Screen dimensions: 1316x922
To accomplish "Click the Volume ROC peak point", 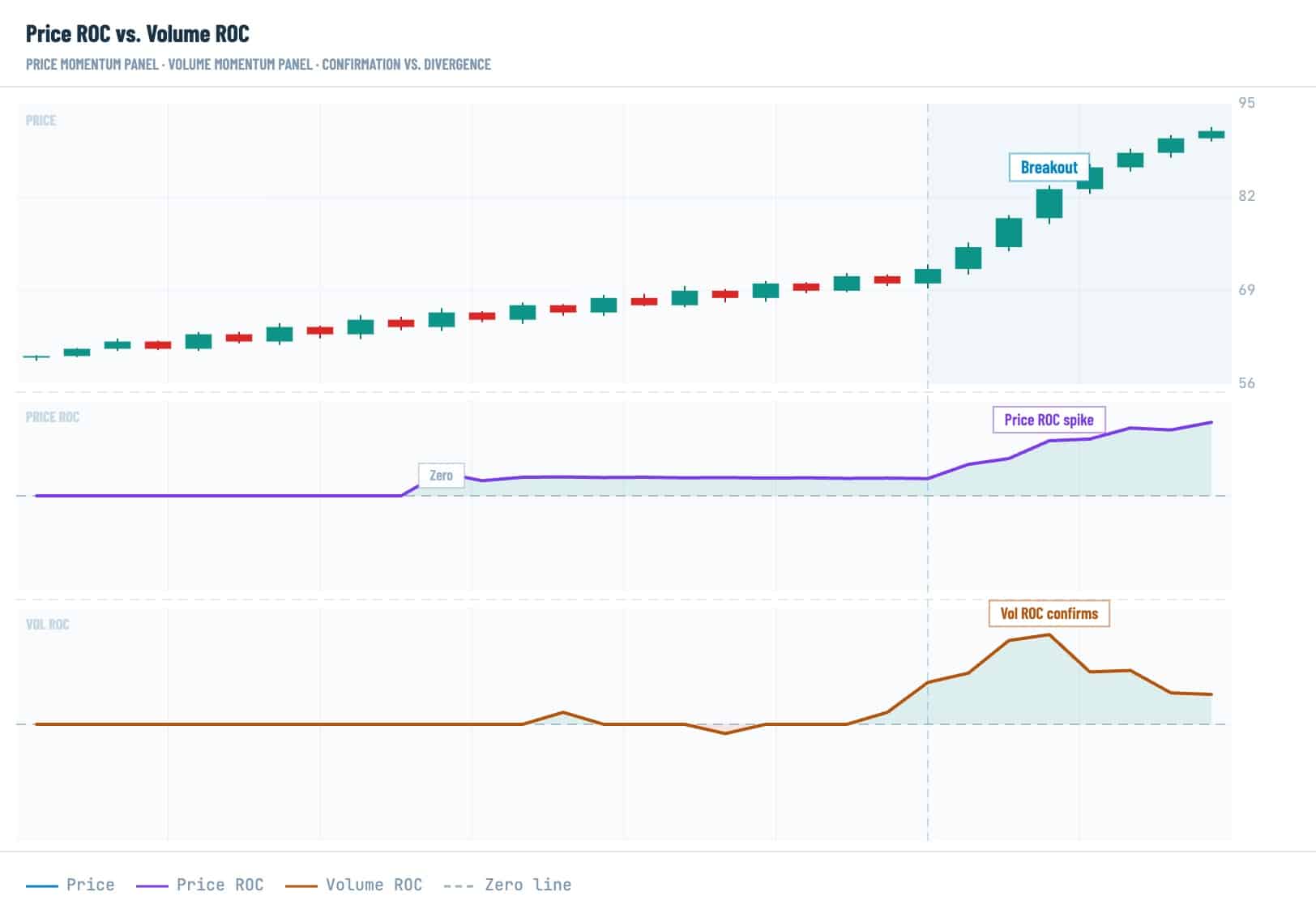I will click(x=1049, y=634).
